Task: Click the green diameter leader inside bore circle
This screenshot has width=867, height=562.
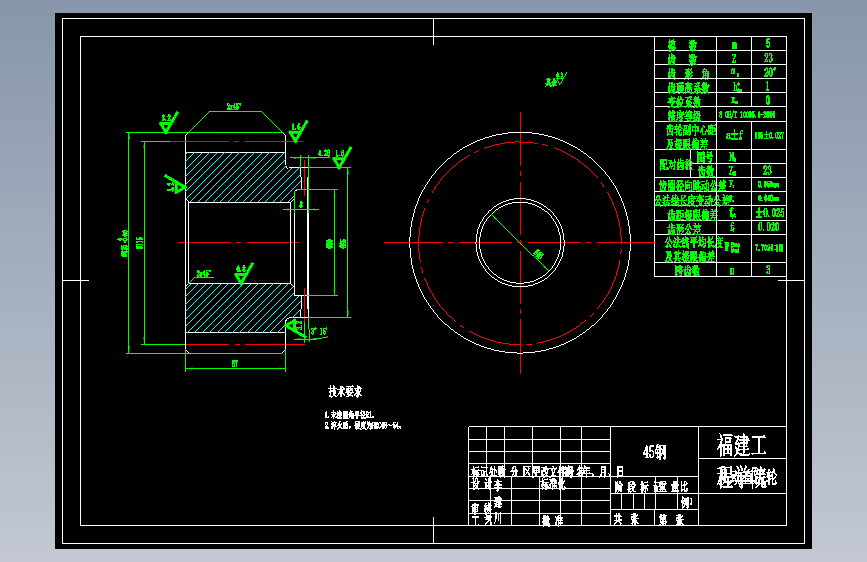Action: 520,242
